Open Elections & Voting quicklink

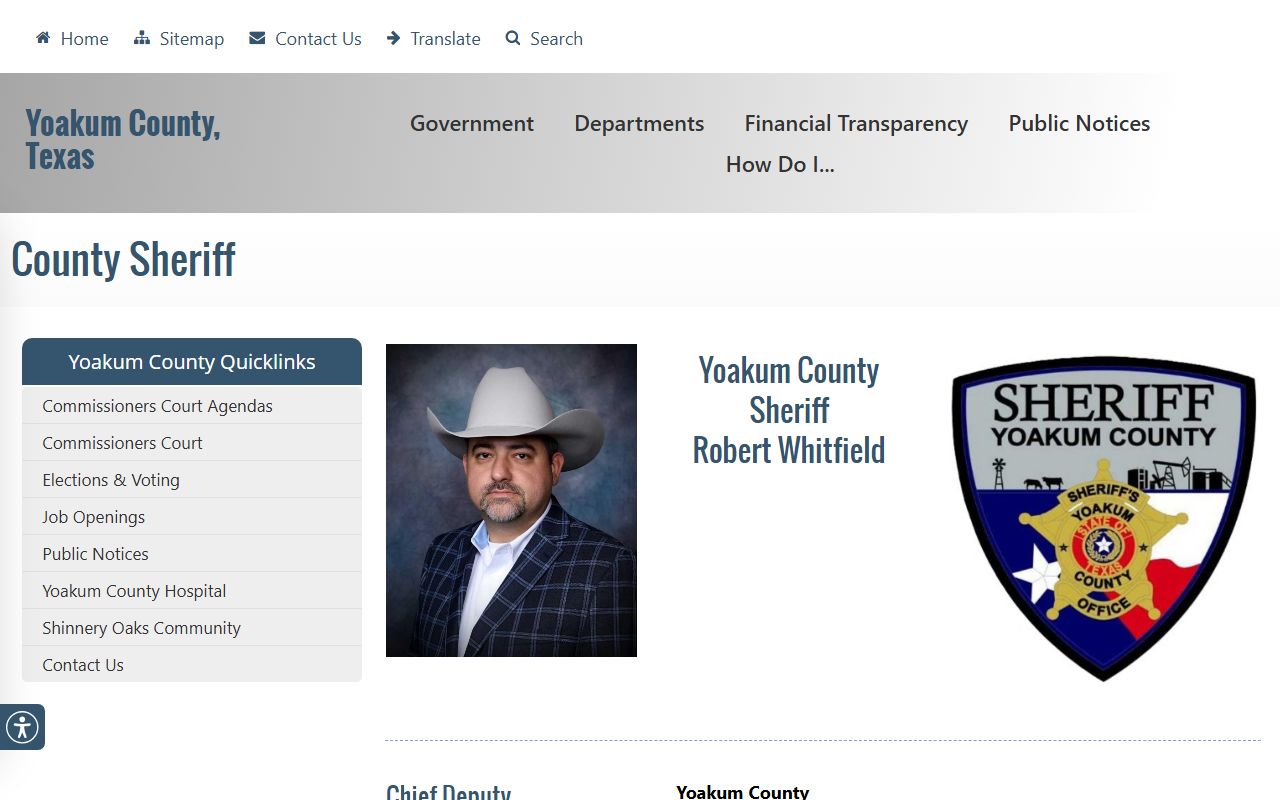point(192,480)
